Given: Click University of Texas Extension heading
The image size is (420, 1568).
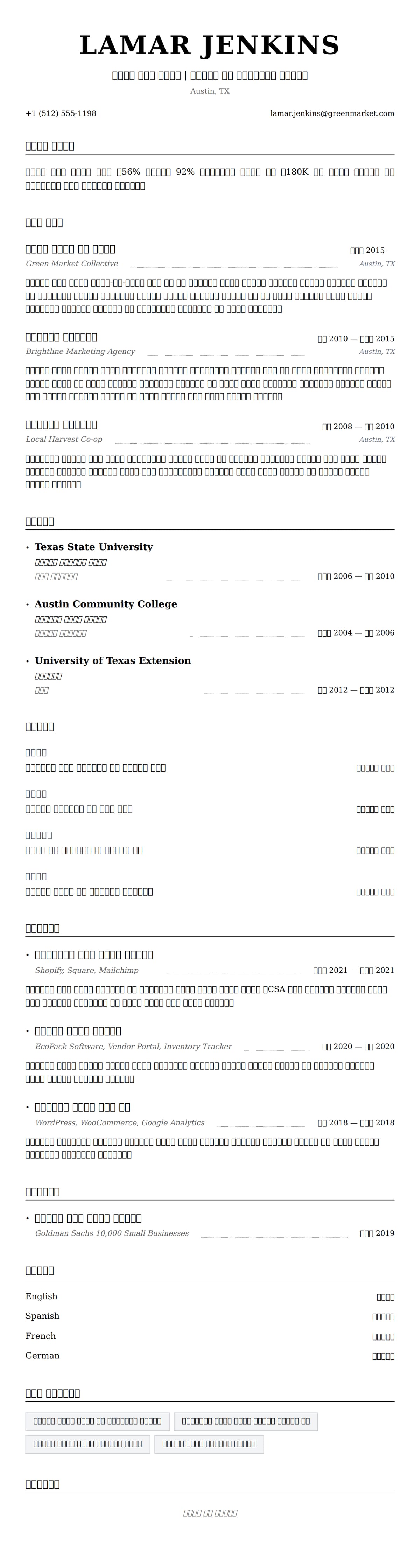Looking at the screenshot, I should click(113, 661).
